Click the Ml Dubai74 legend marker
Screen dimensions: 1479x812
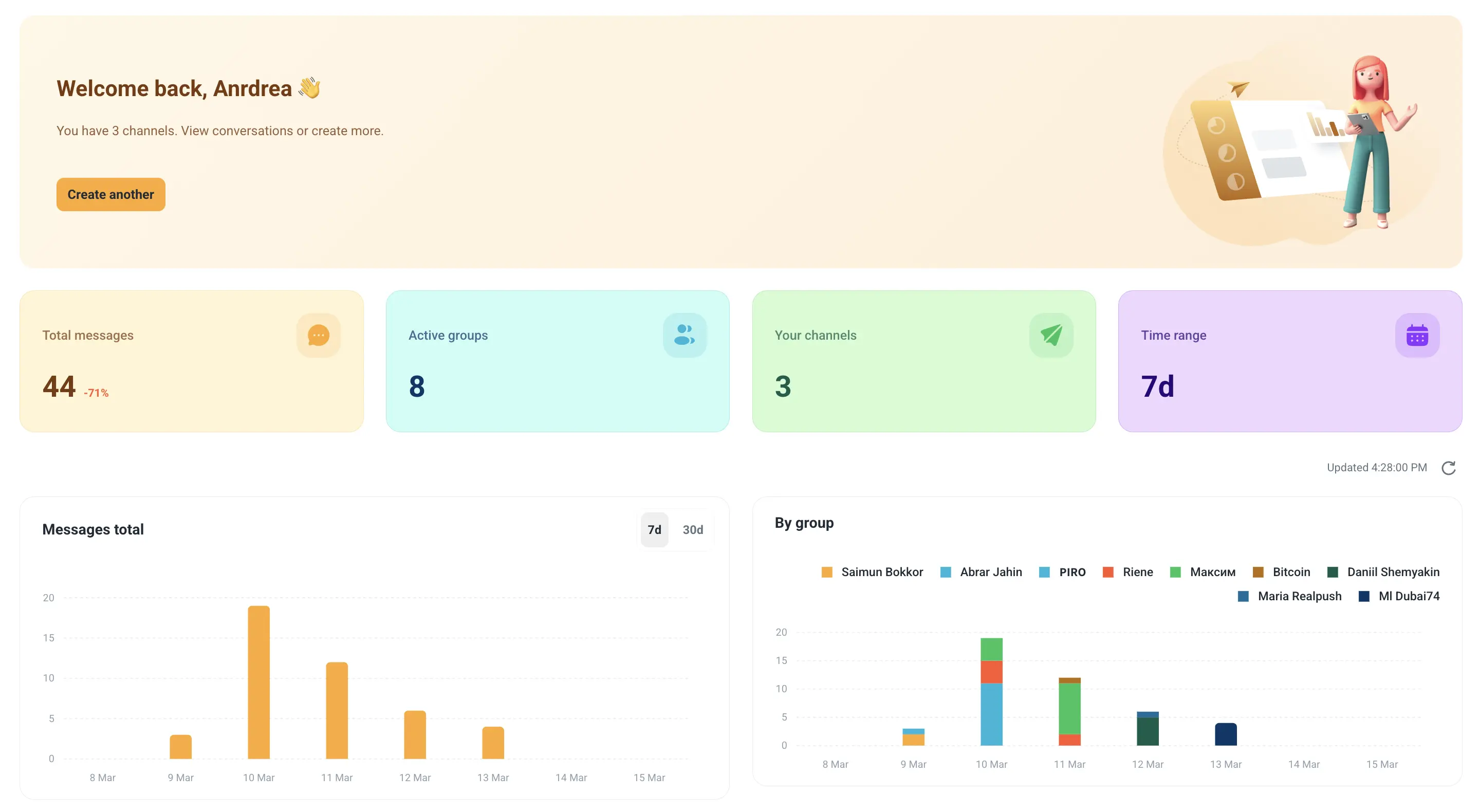pyautogui.click(x=1365, y=596)
